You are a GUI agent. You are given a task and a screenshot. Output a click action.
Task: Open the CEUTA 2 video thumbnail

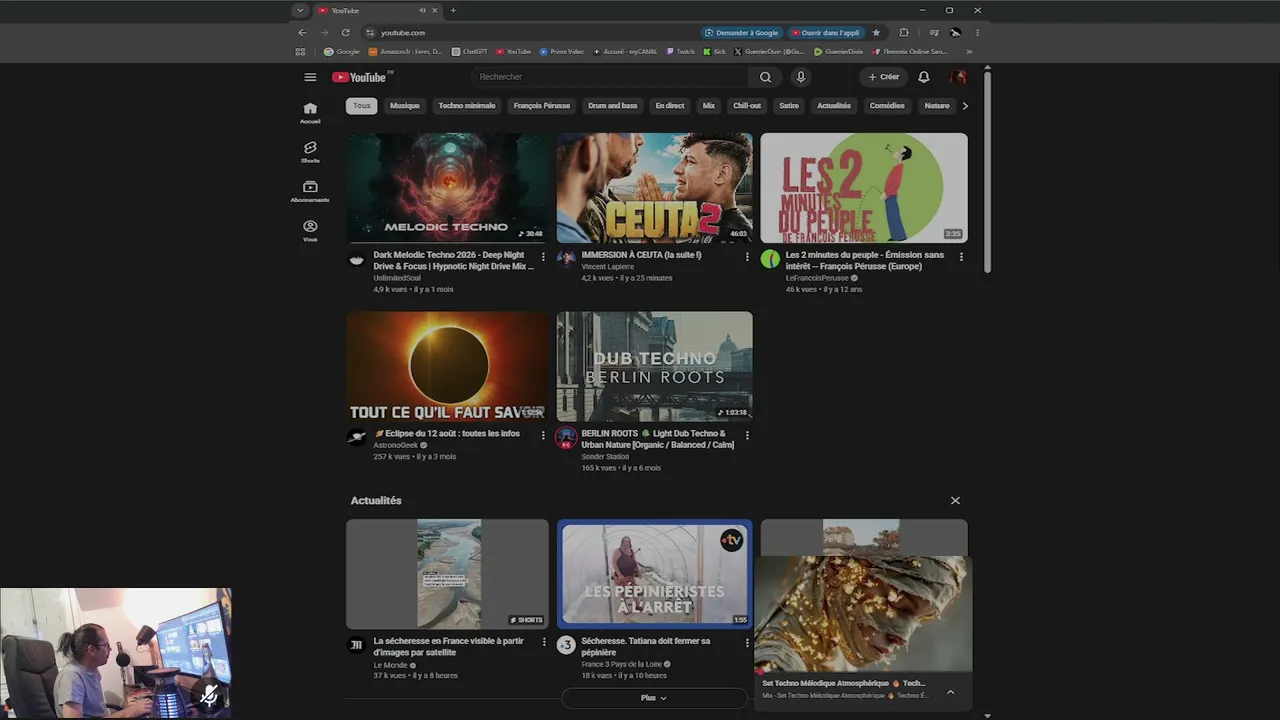pos(655,188)
